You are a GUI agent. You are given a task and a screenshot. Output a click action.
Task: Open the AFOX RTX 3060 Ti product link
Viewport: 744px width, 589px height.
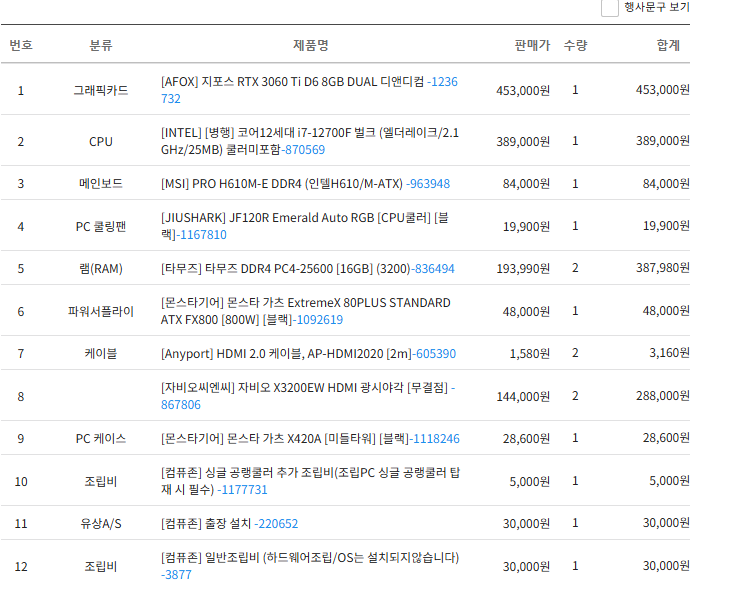[309, 90]
